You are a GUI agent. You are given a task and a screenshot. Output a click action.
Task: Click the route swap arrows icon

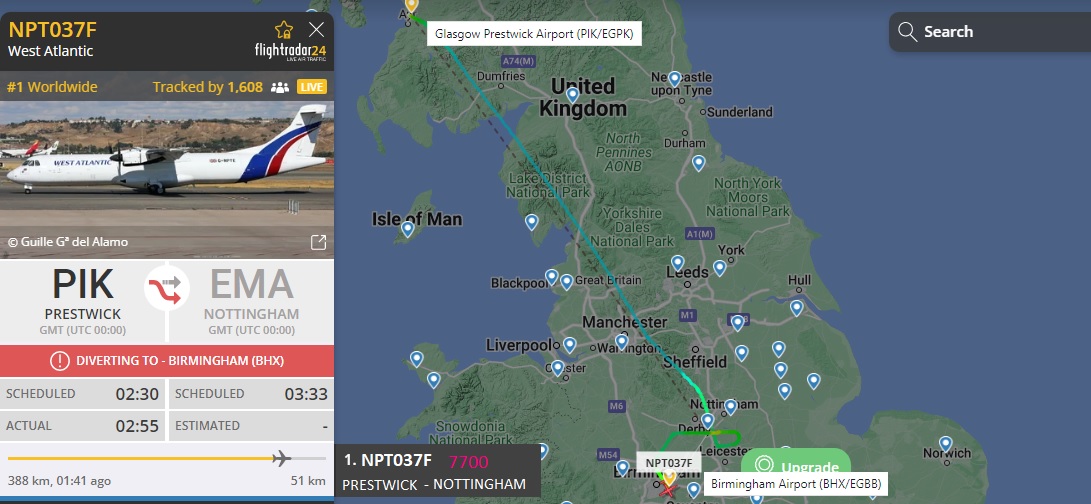pos(167,288)
